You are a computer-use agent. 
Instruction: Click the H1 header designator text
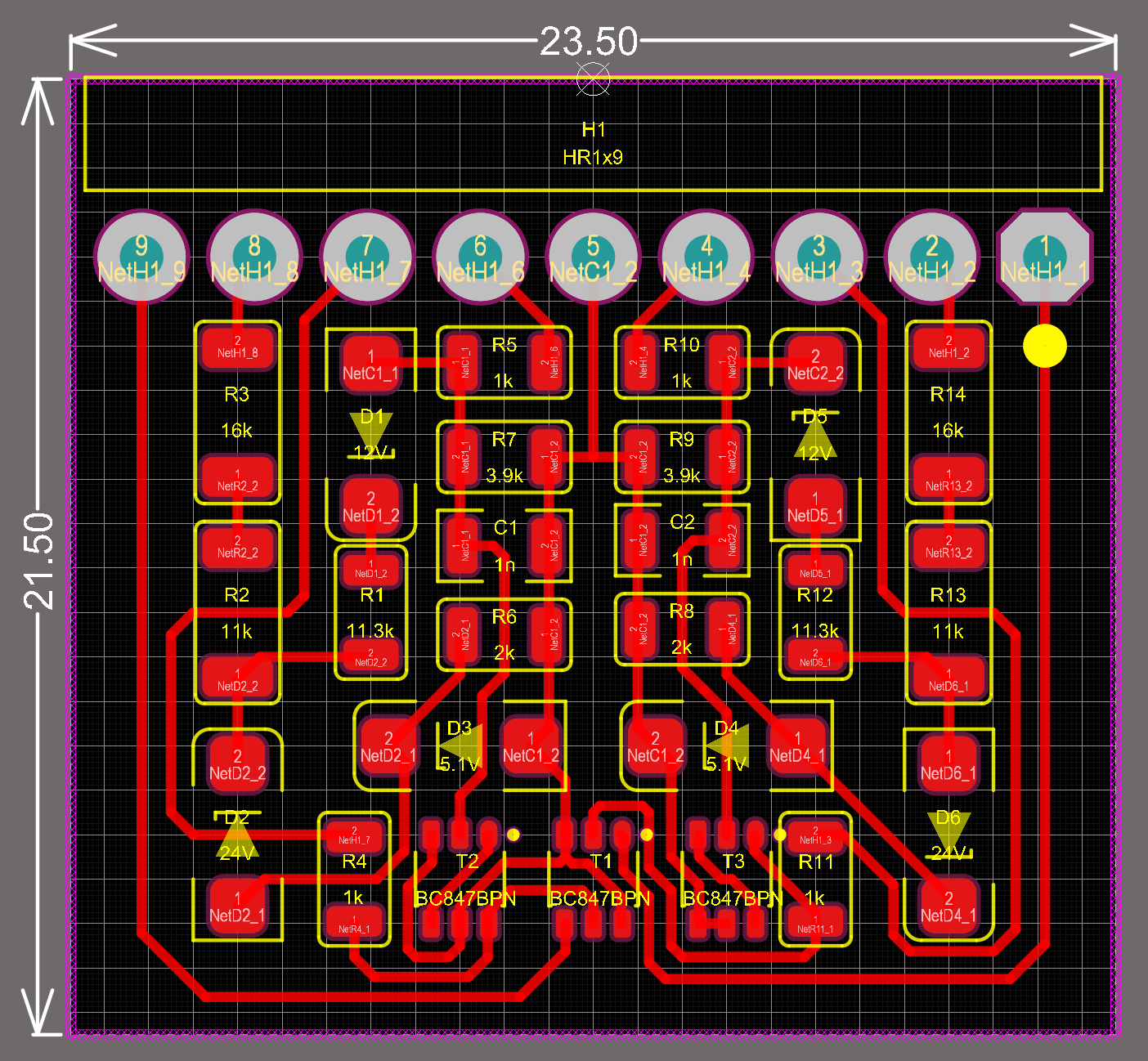[x=594, y=129]
